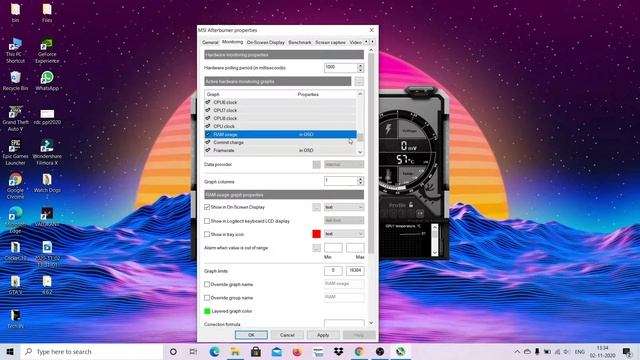640x360 pixels.
Task: Switch to Screen capture tab
Action: [330, 42]
